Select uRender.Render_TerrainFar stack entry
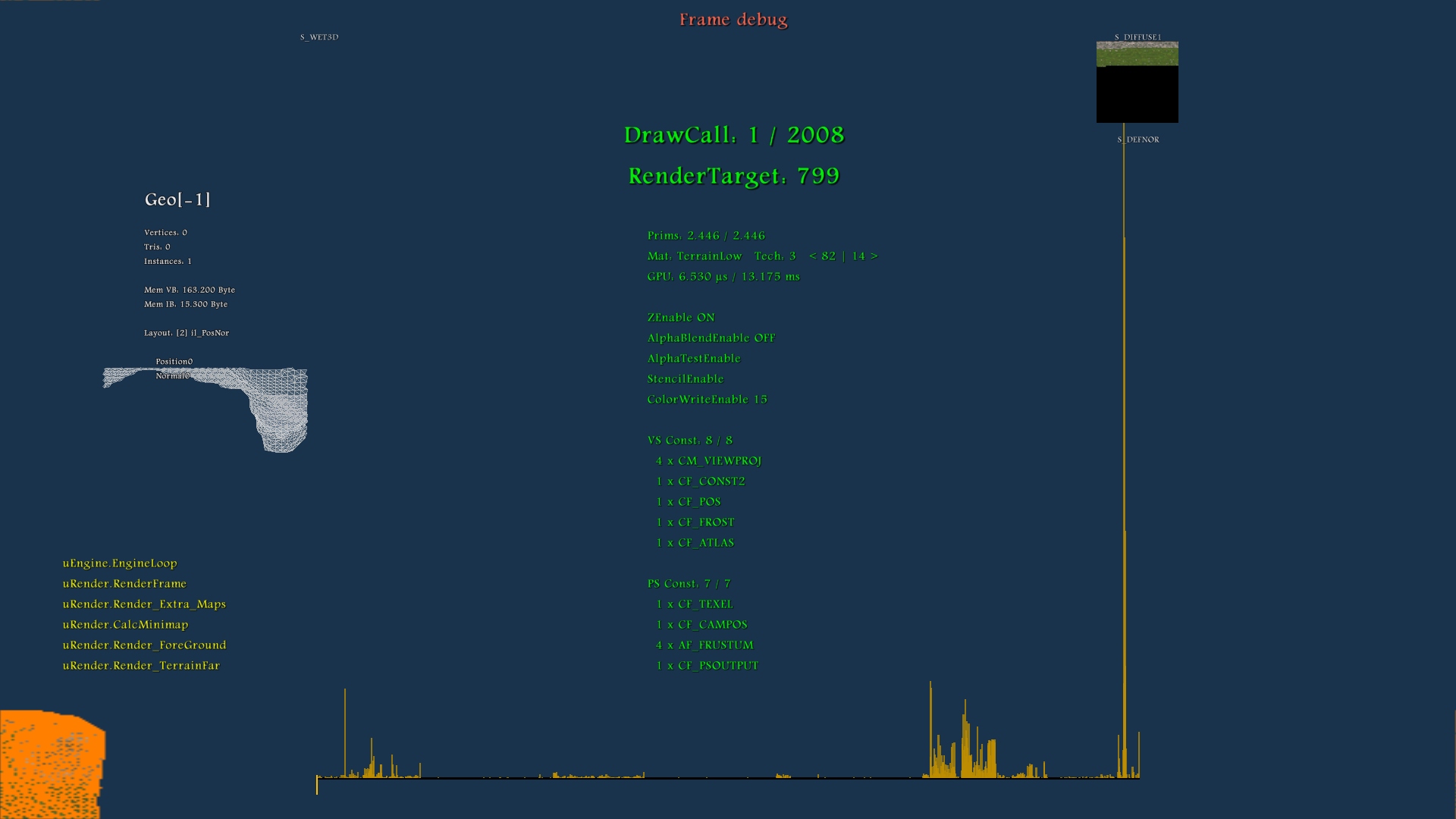Image resolution: width=1456 pixels, height=819 pixels. 141,666
